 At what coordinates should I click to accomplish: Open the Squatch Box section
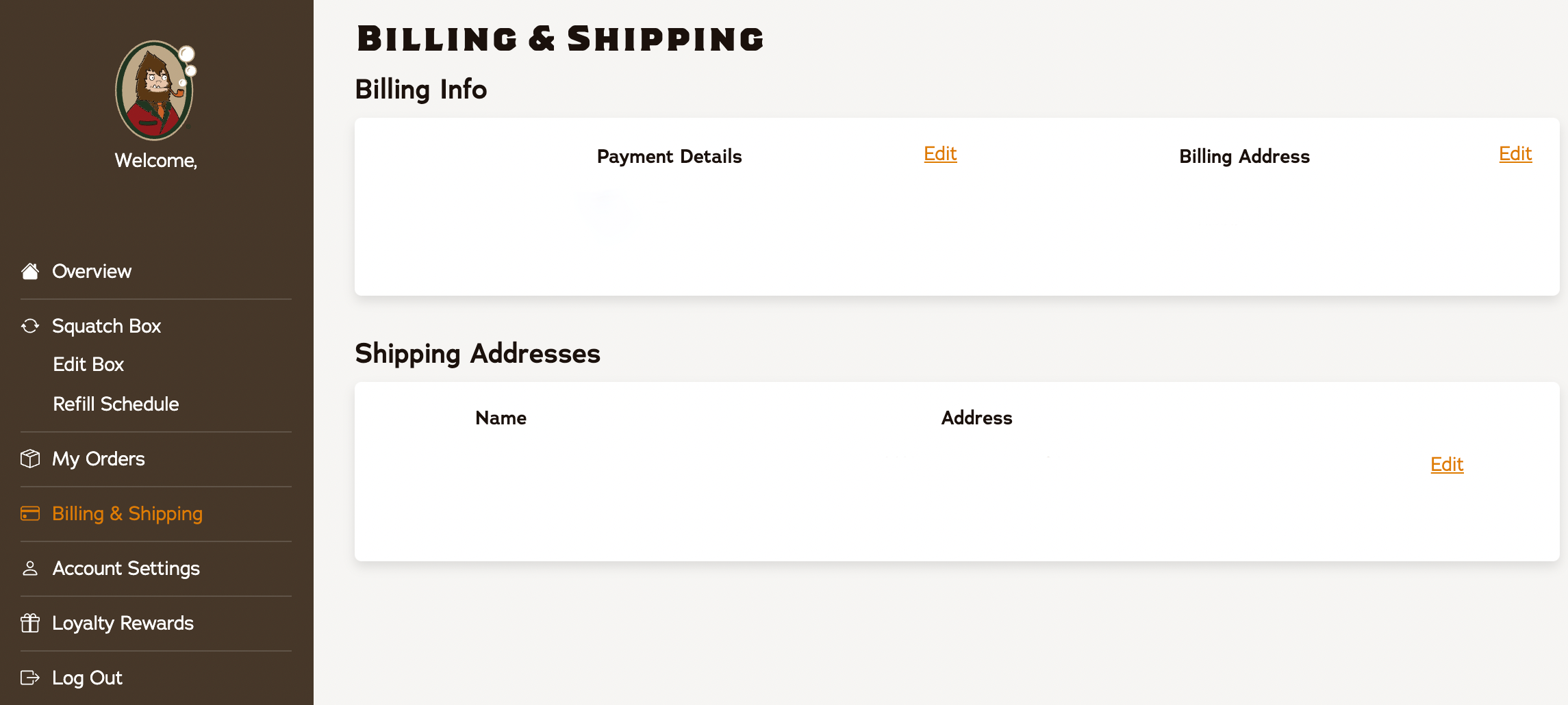(x=106, y=326)
